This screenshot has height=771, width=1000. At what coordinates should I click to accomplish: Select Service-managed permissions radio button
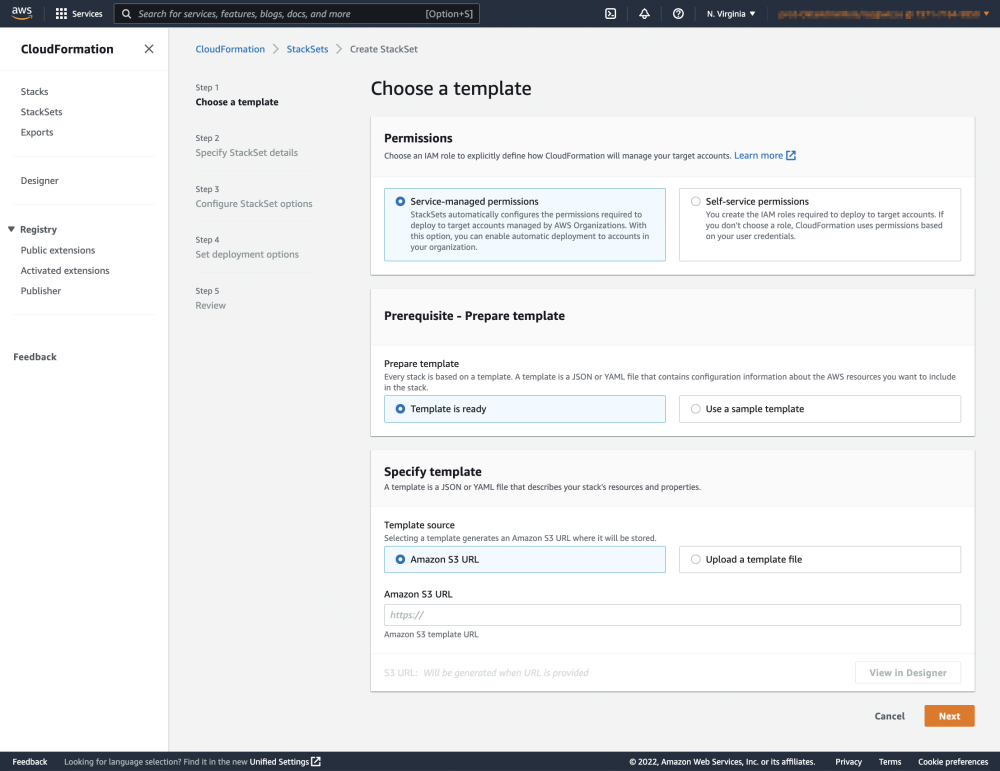pyautogui.click(x=400, y=202)
